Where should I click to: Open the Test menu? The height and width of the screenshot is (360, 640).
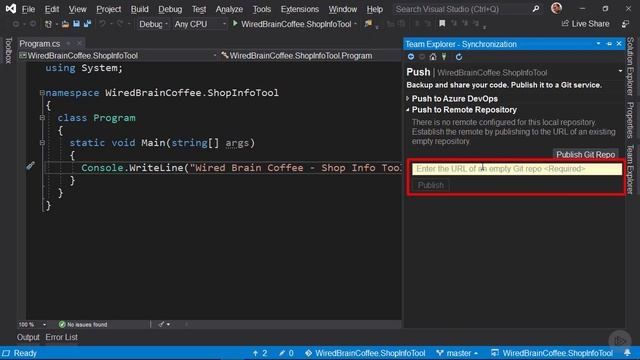point(199,9)
